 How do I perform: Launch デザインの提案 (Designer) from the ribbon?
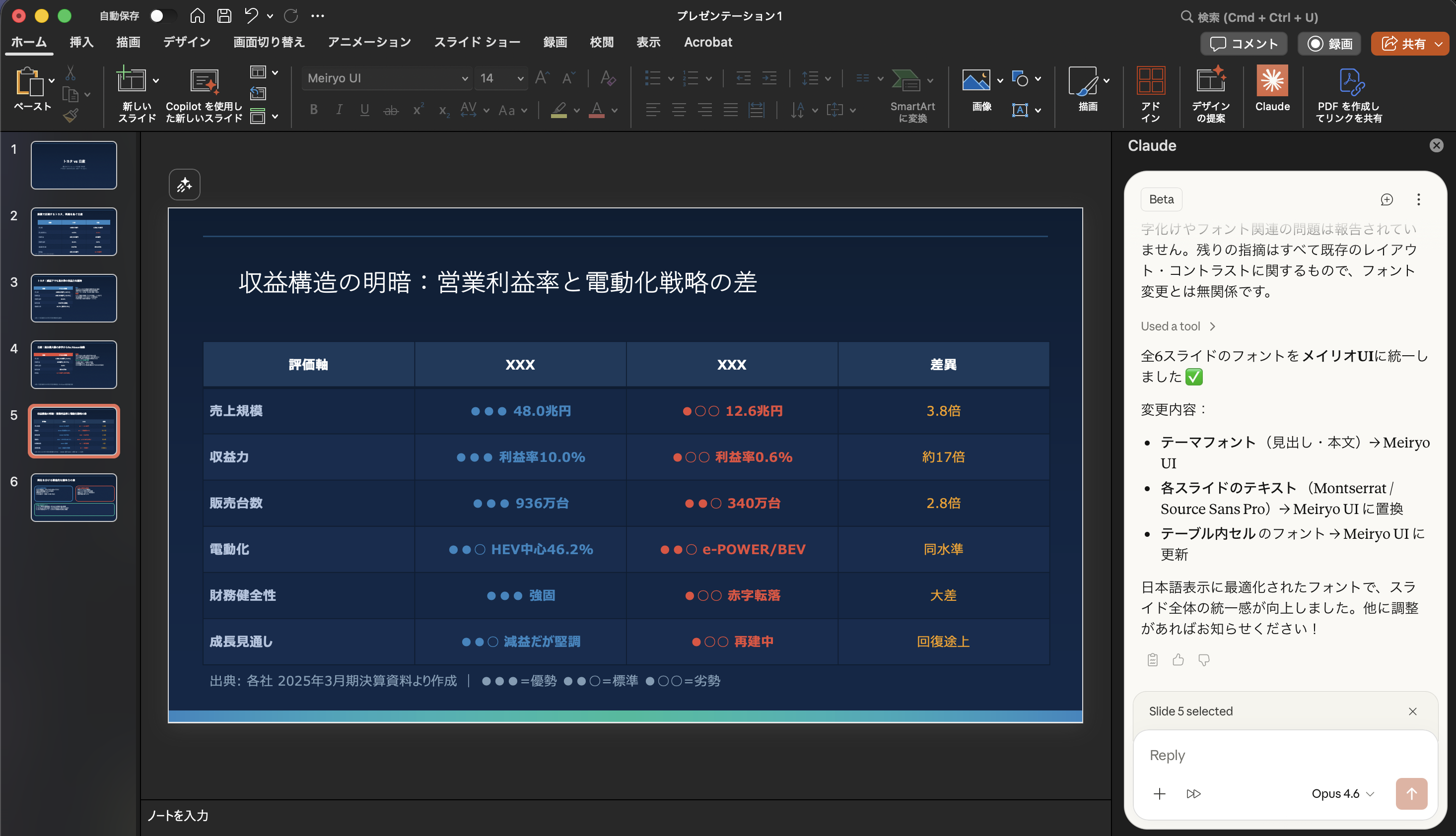click(1211, 92)
